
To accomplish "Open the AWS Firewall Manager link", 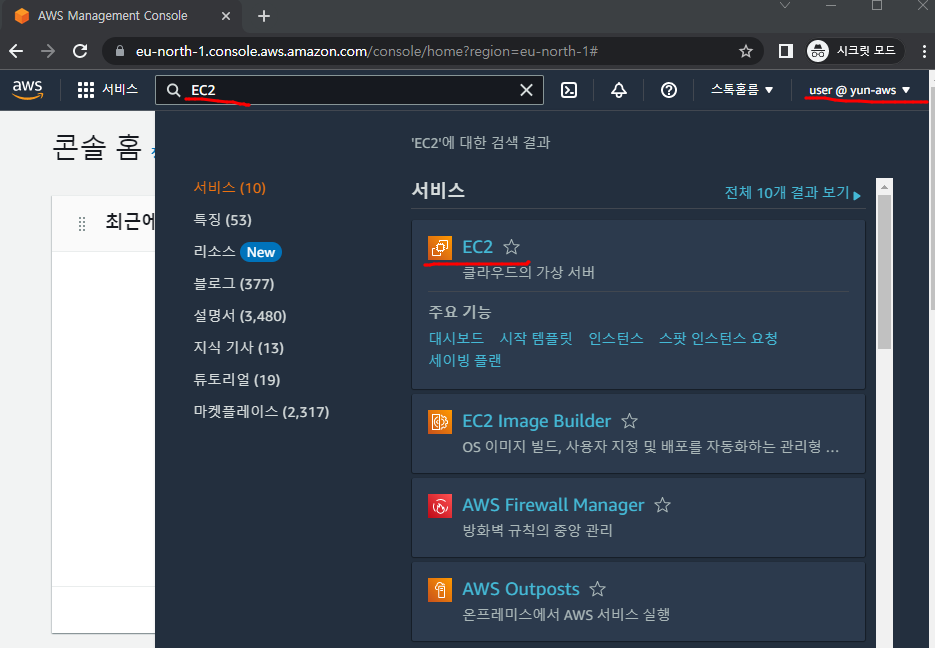I will tap(553, 505).
